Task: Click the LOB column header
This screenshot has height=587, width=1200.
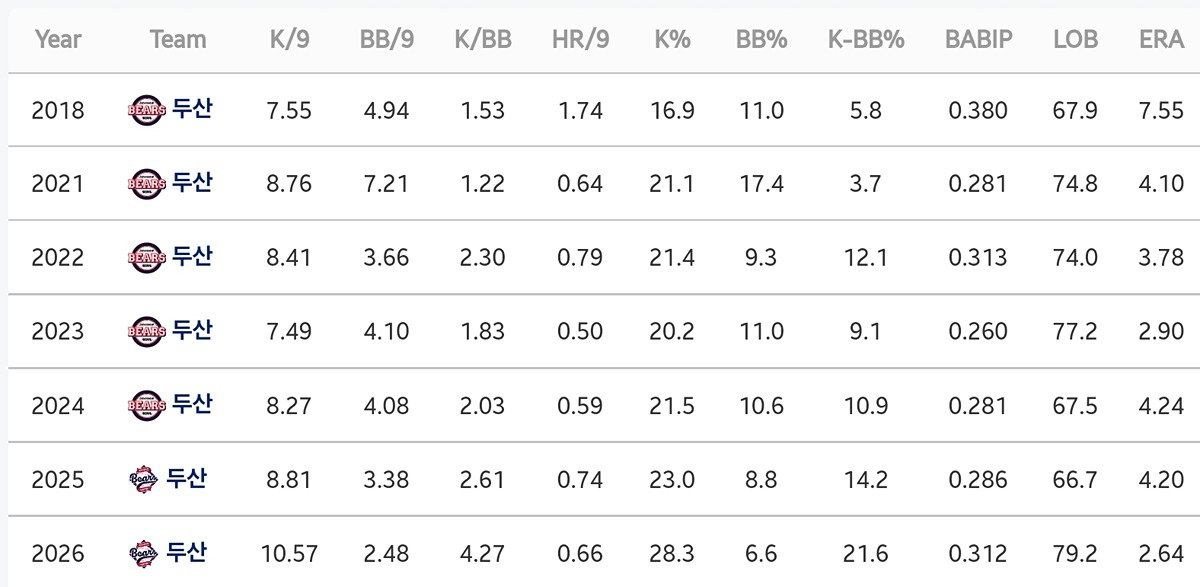Action: (1075, 40)
